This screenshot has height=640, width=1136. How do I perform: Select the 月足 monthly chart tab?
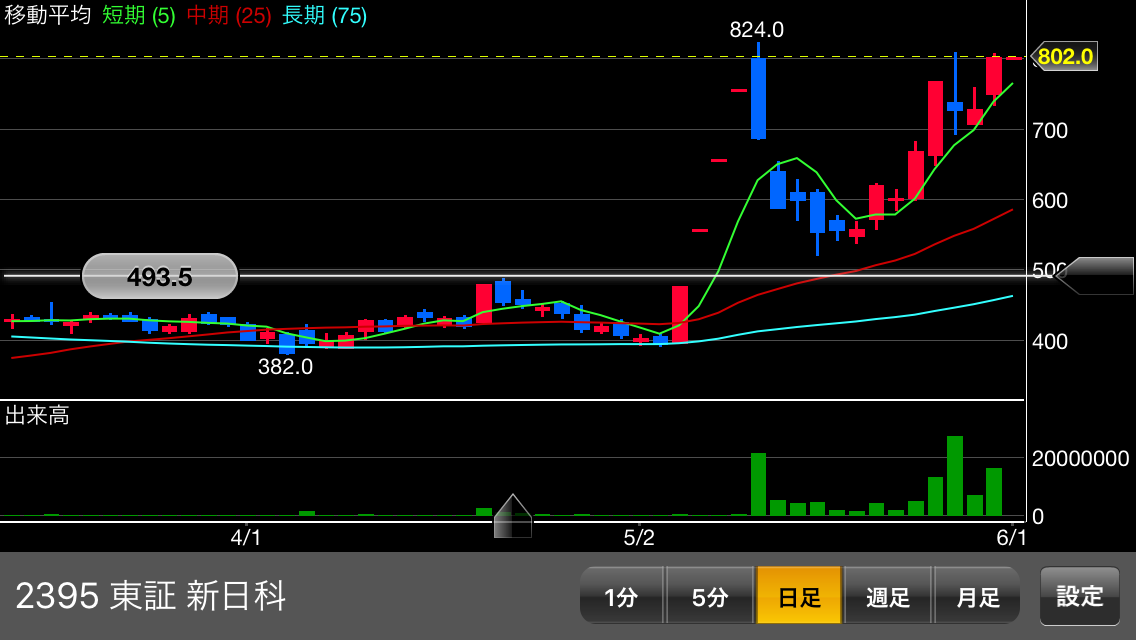tap(977, 596)
